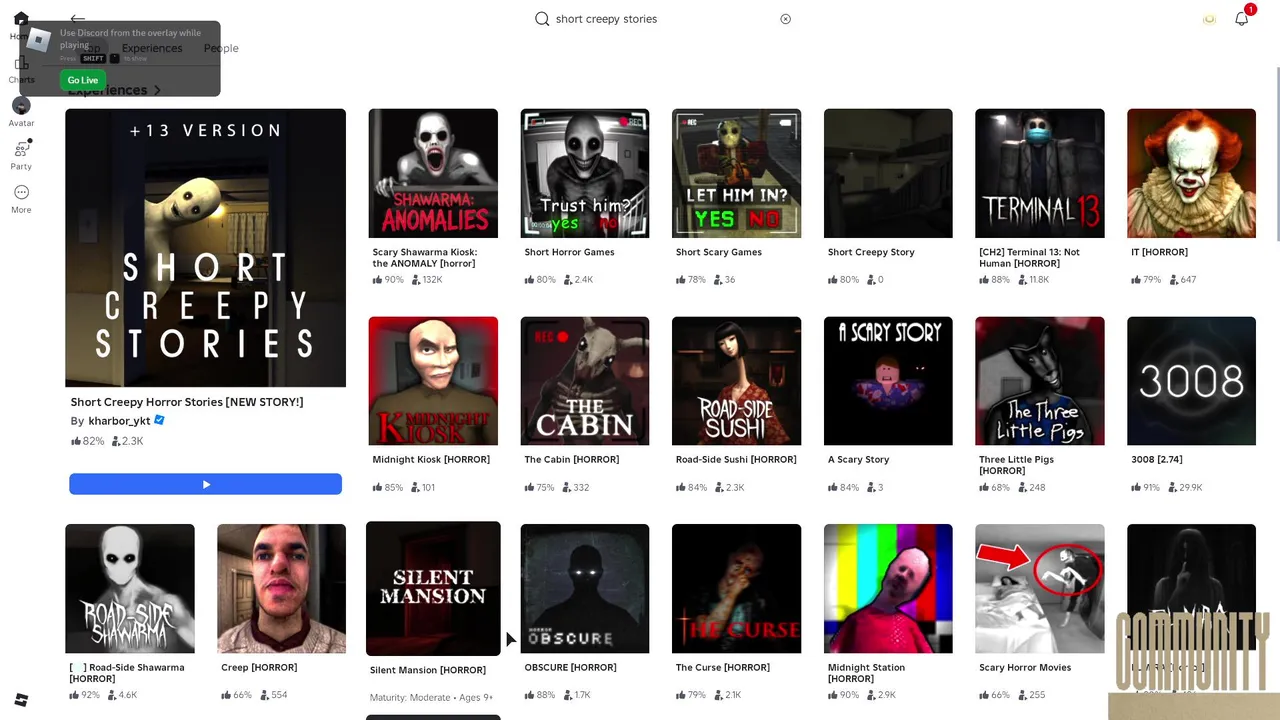Screen dimensions: 1280x720
Task: Click the 'Short Horror Games' title text
Action: [x=569, y=252]
